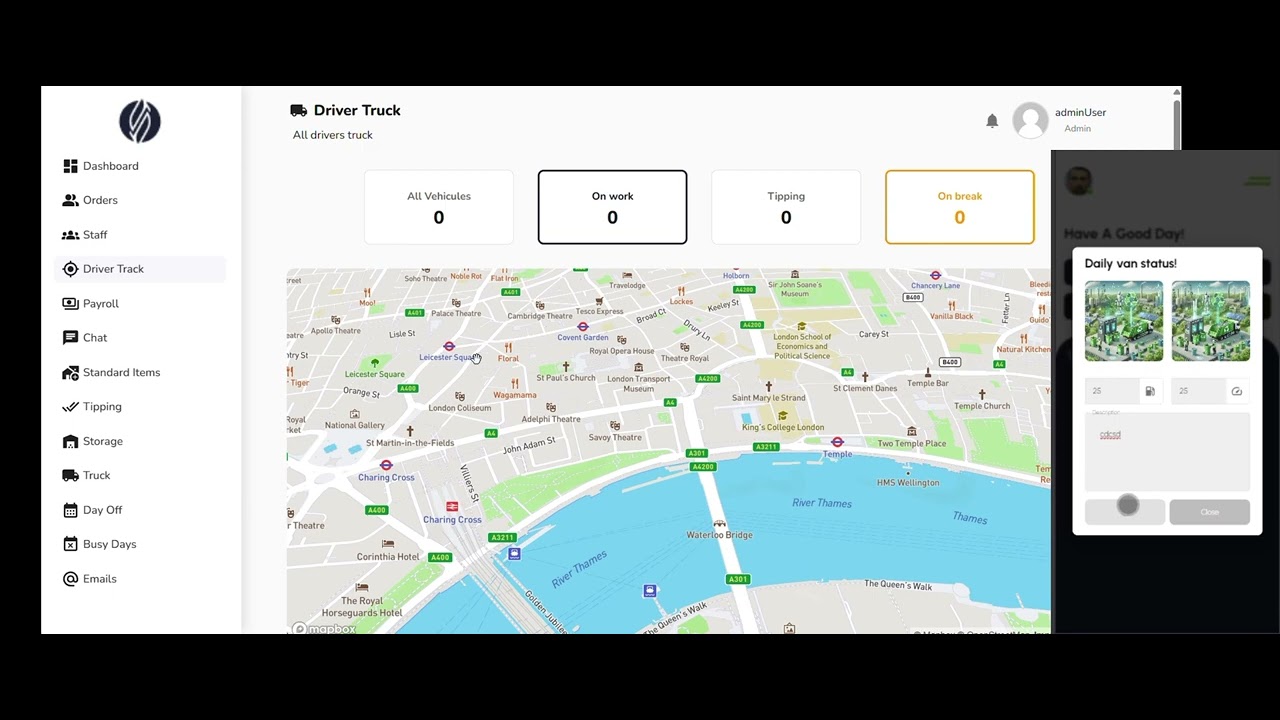The height and width of the screenshot is (720, 1280).
Task: Open Busy Days from sidebar
Action: 140,545
